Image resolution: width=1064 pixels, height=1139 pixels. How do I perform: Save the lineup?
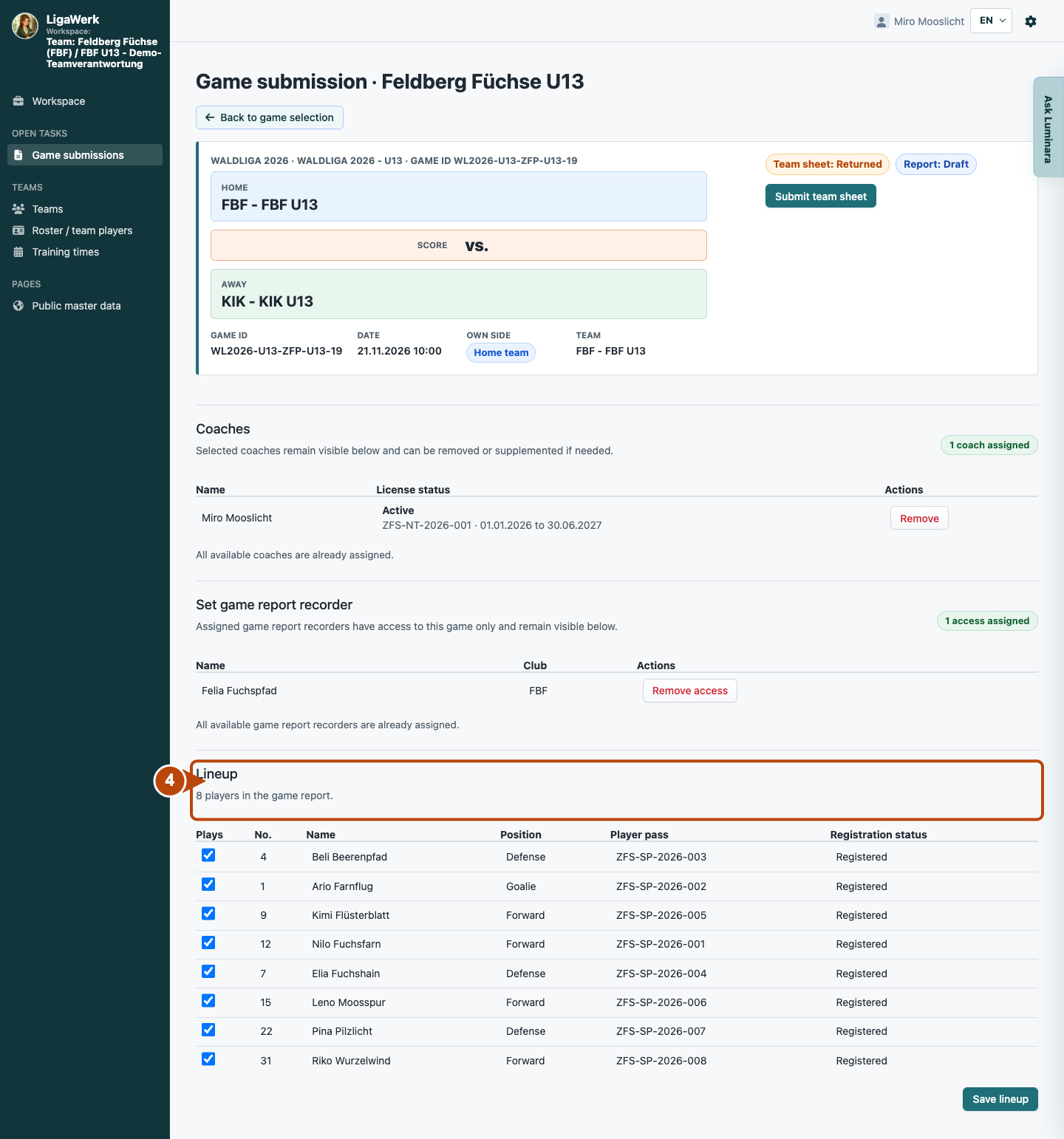[1000, 1099]
